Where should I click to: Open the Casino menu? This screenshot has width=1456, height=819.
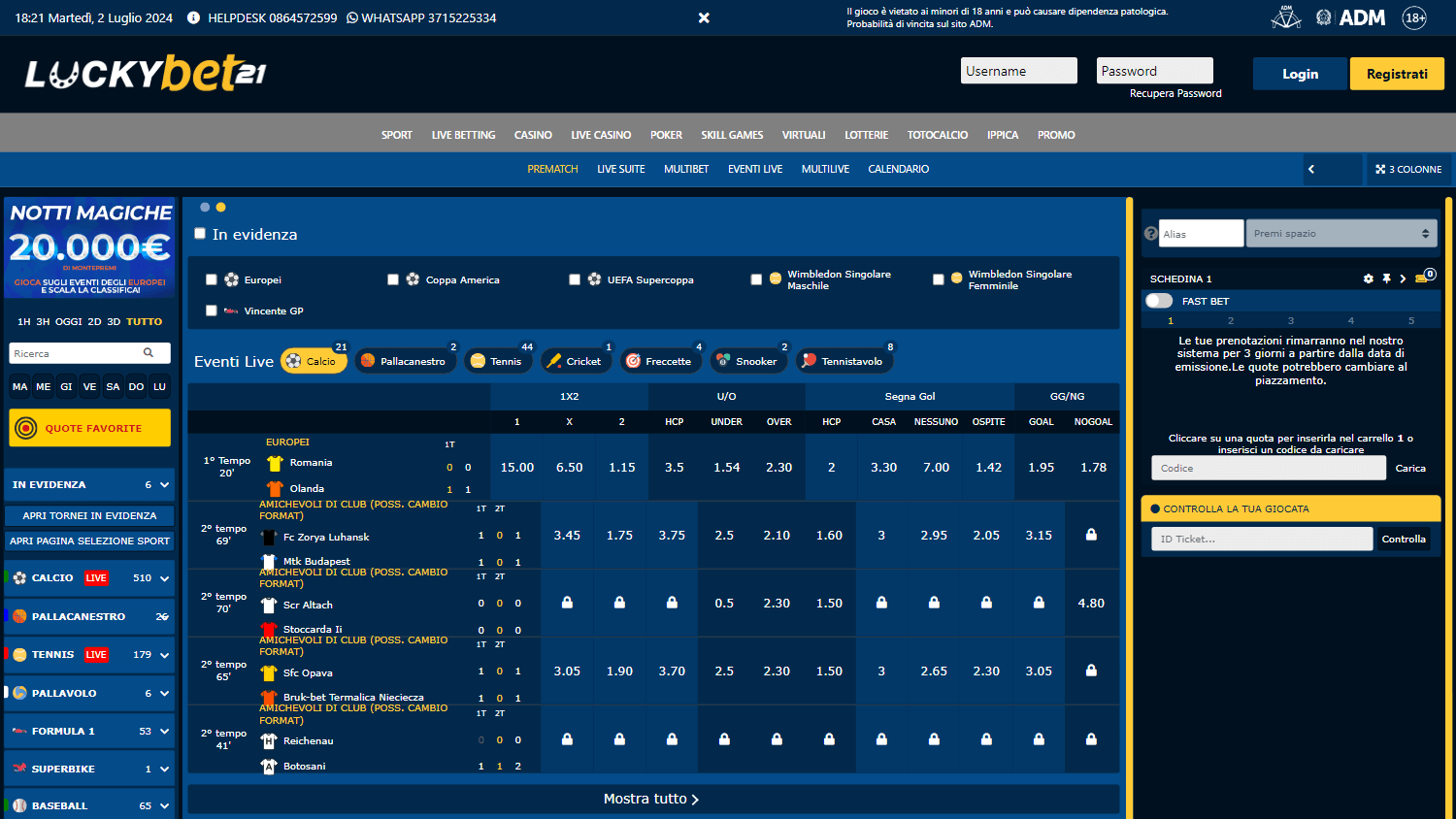coord(533,135)
